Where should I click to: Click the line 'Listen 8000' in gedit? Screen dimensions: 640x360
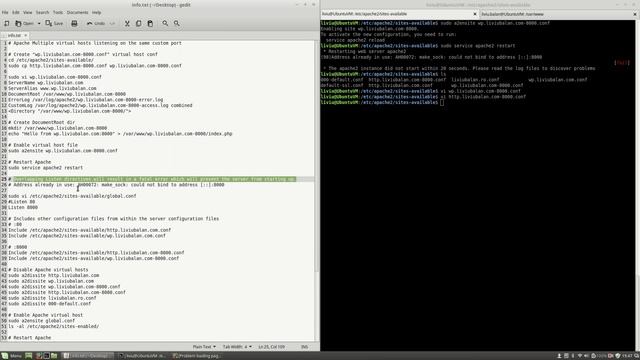pyautogui.click(x=23, y=207)
